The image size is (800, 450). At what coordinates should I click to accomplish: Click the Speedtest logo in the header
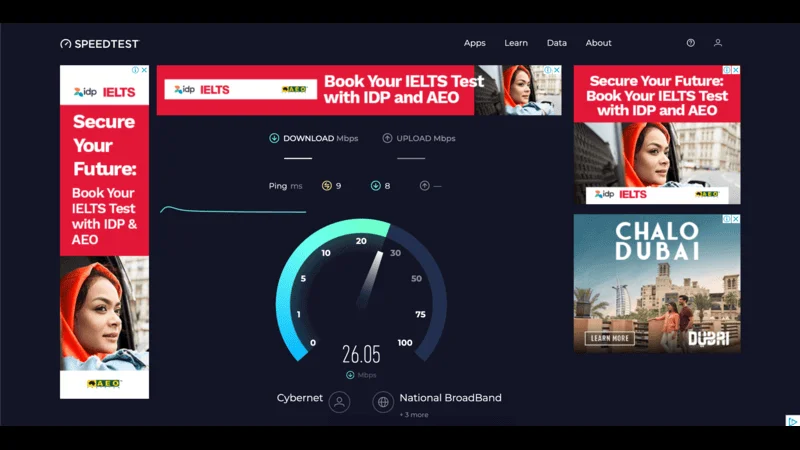[99, 44]
